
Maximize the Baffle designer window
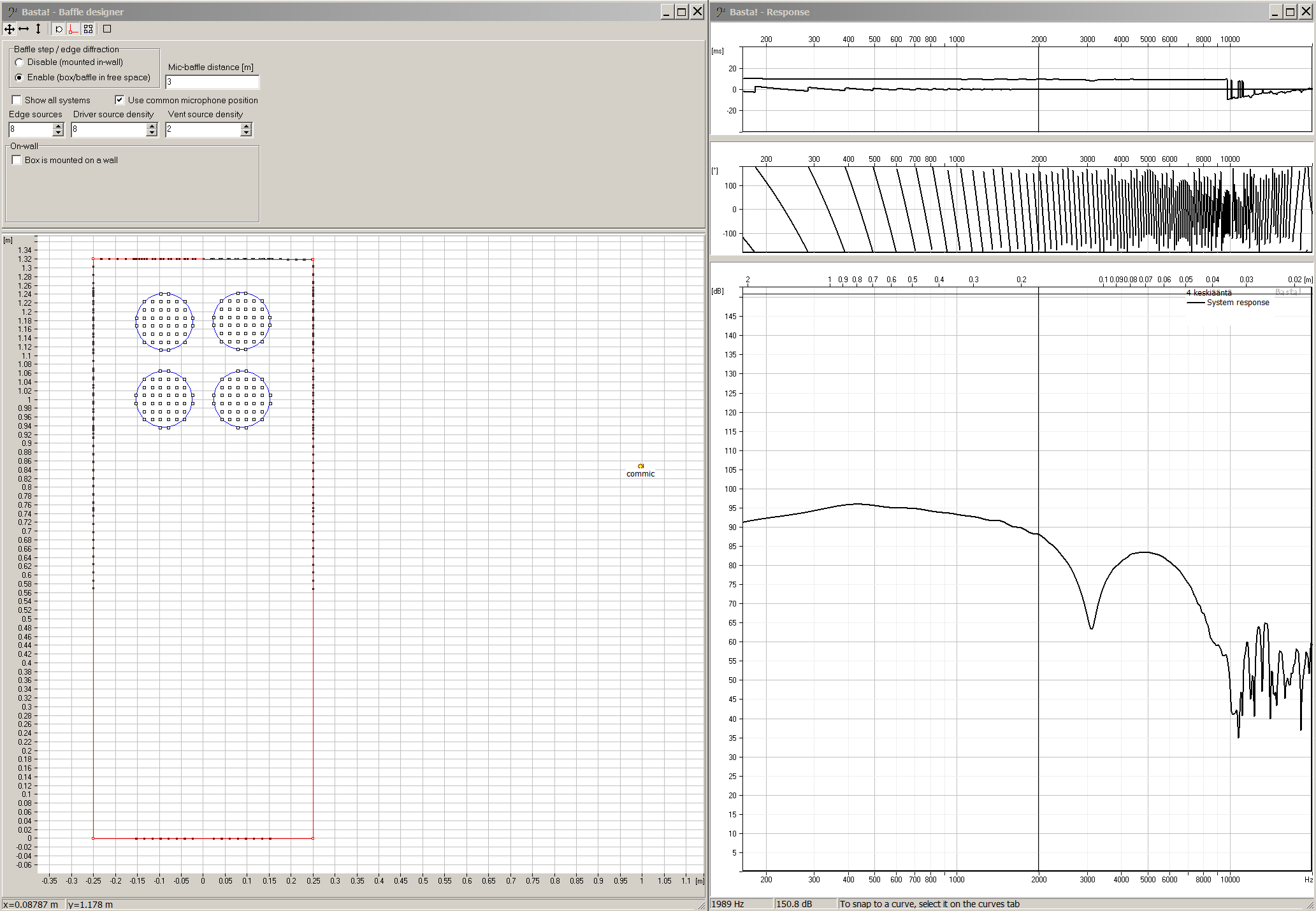pyautogui.click(x=682, y=11)
